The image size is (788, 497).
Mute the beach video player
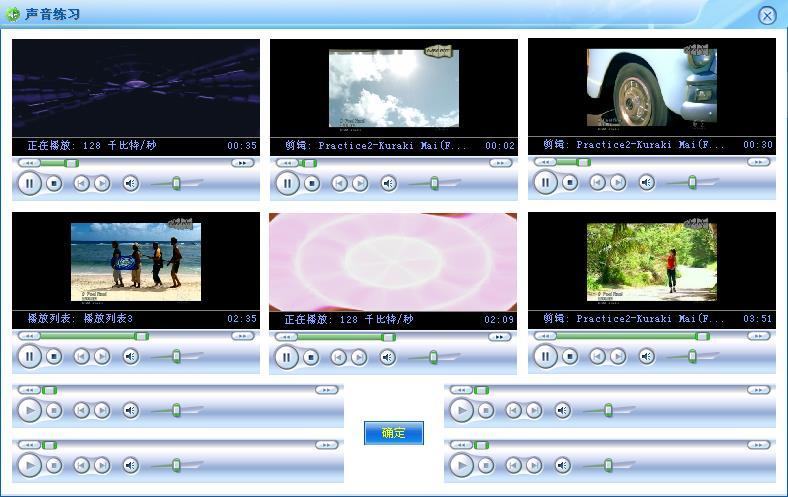tap(131, 357)
